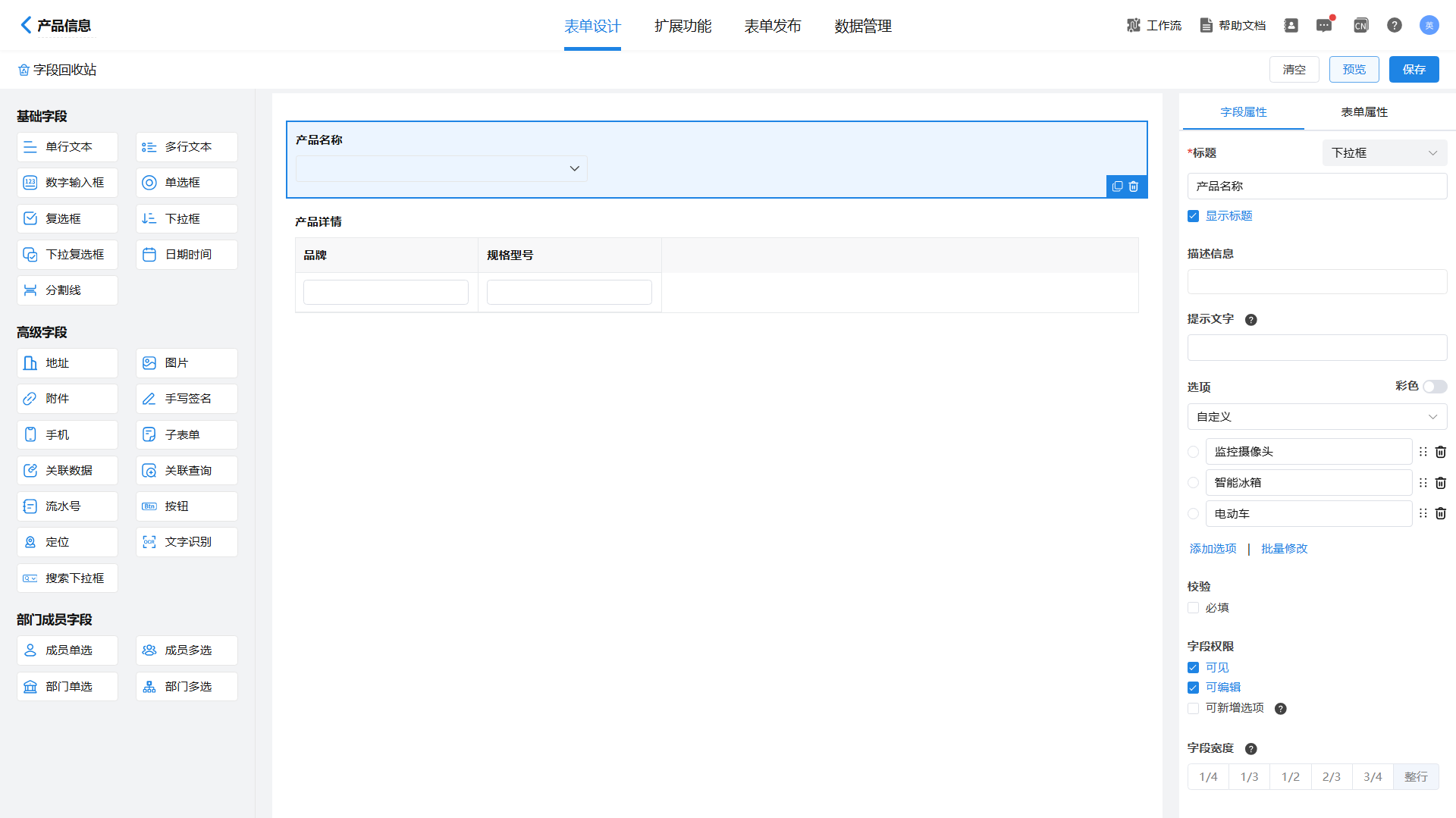Open the 产品名称 dropdown on canvas
This screenshot has width=1456, height=818.
pyautogui.click(x=441, y=168)
